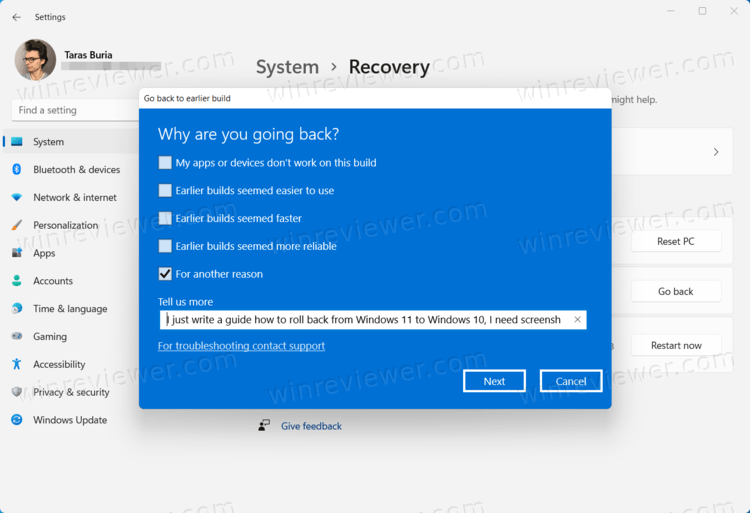
Task: Click the Time & language globe icon
Action: (x=17, y=308)
